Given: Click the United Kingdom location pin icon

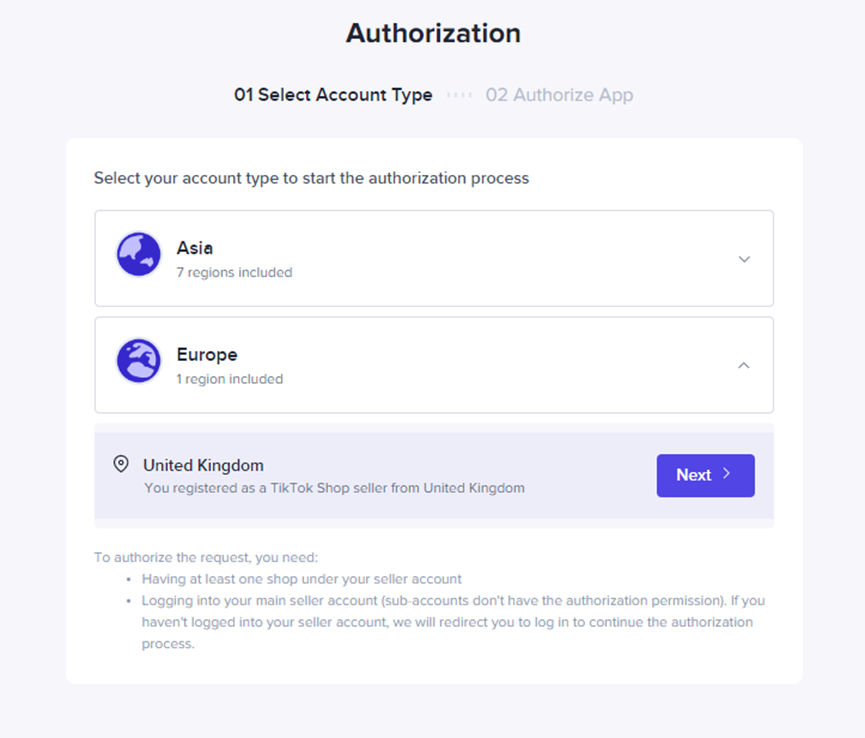Looking at the screenshot, I should point(121,464).
